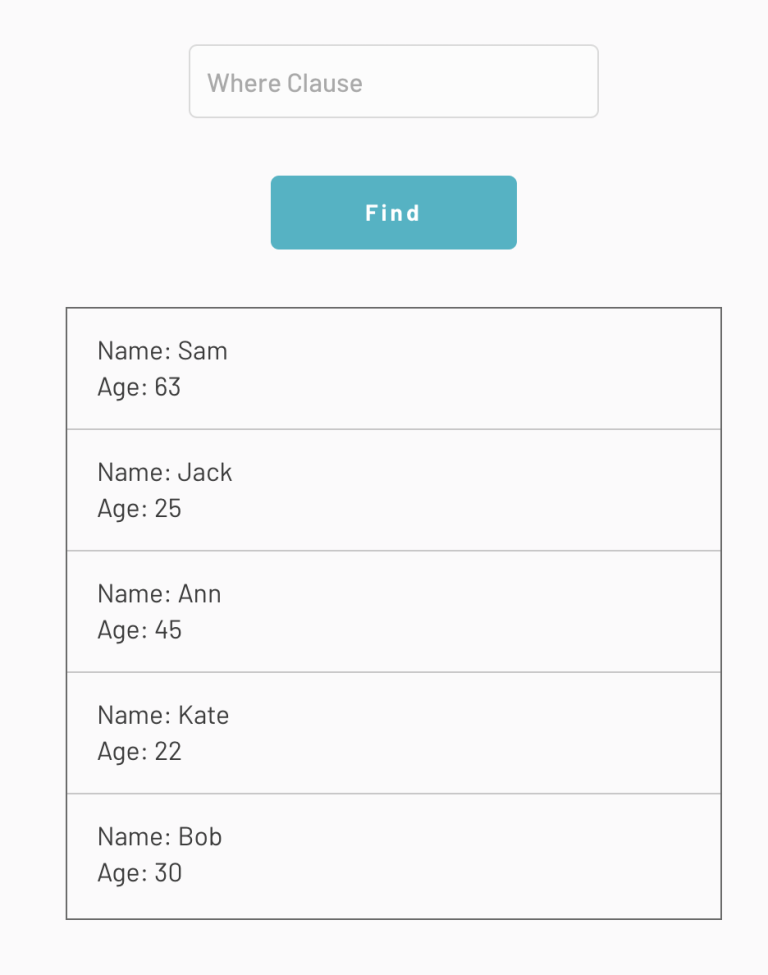Select the record for Kate
This screenshot has height=975, width=768.
click(393, 732)
